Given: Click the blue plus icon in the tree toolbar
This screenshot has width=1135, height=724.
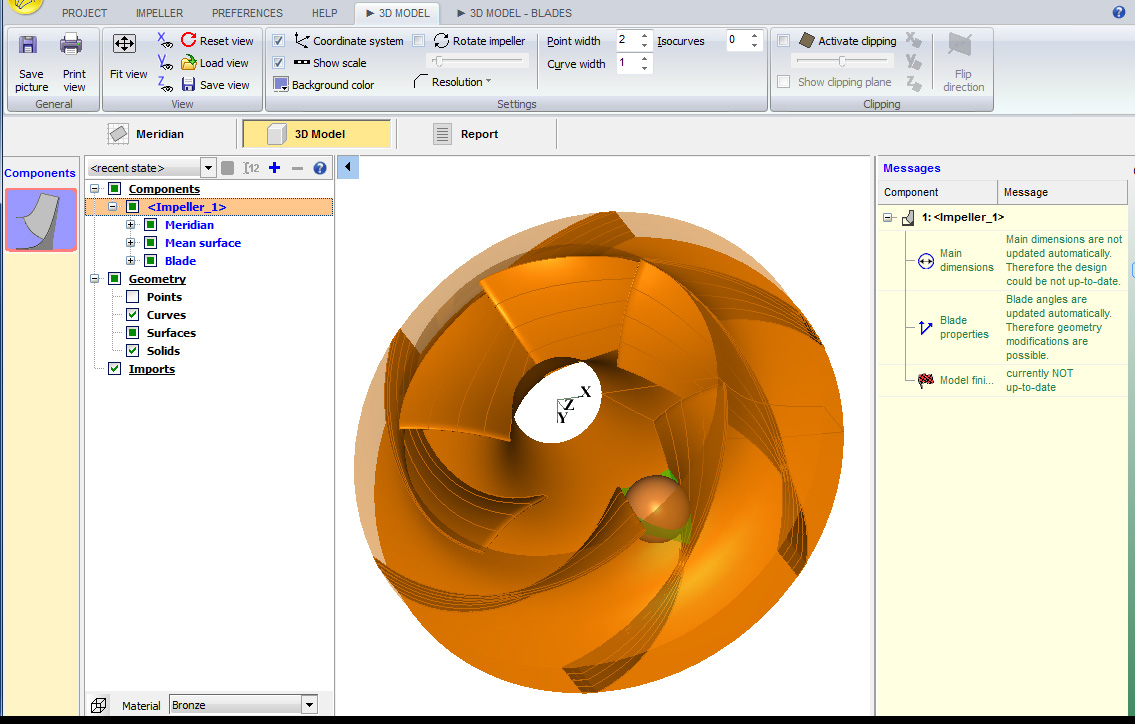Looking at the screenshot, I should click(x=274, y=168).
